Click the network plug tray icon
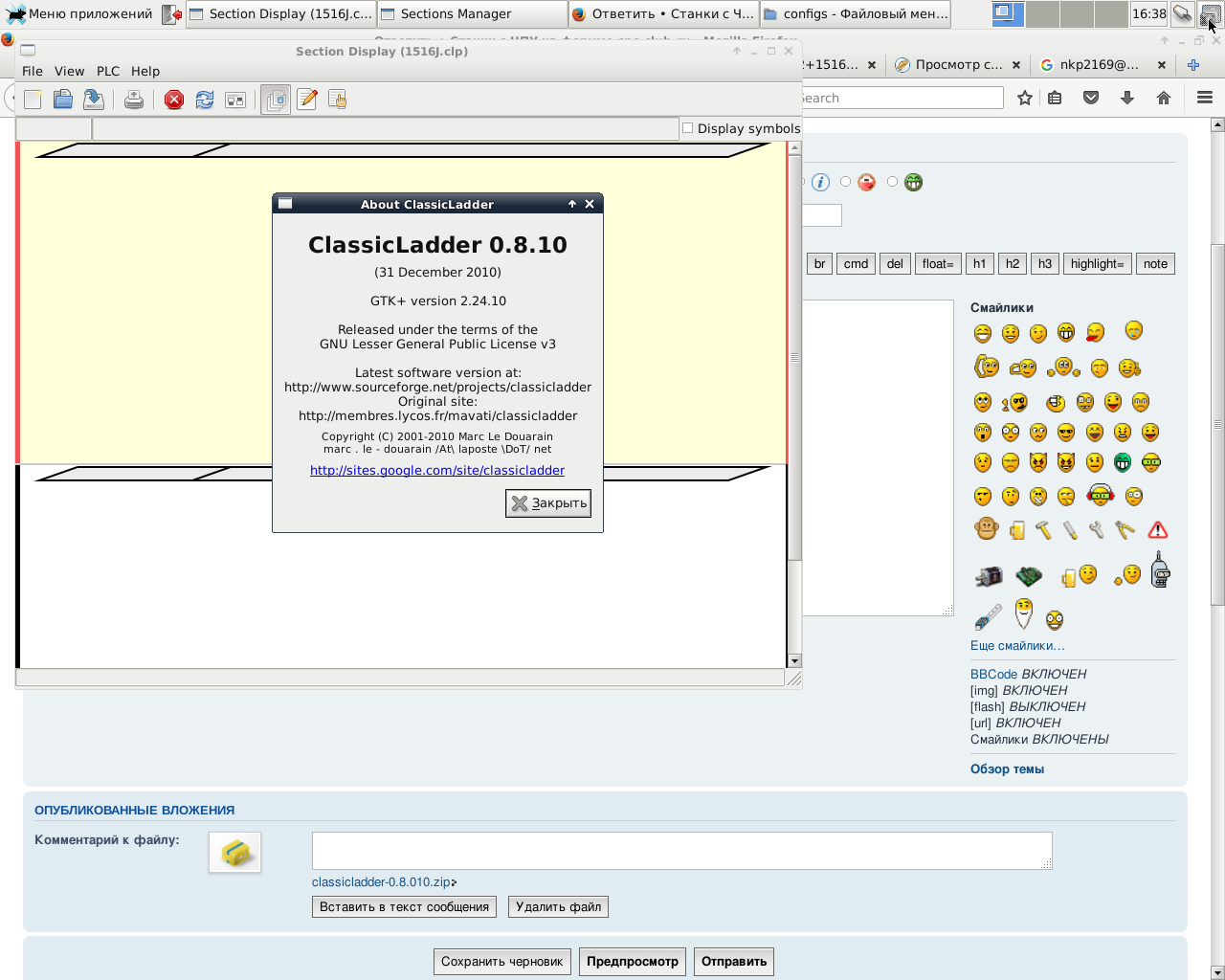The image size is (1225, 980). coord(1183,14)
